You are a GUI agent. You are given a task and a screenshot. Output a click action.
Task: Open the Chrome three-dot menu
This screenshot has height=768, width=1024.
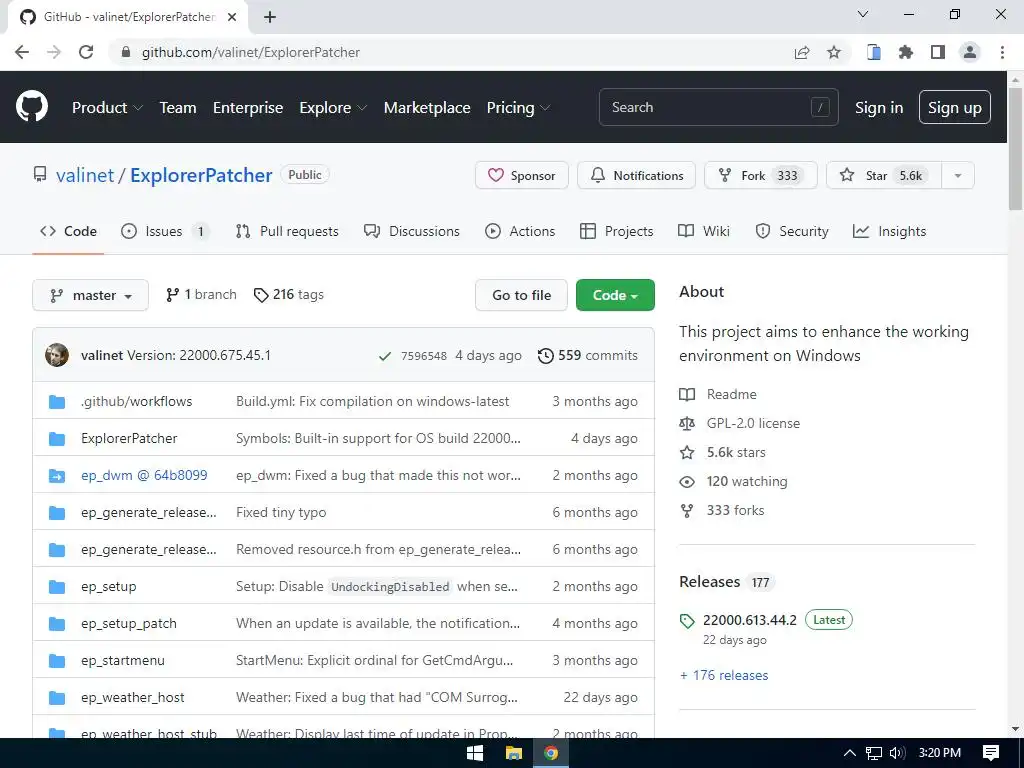tap(1002, 52)
